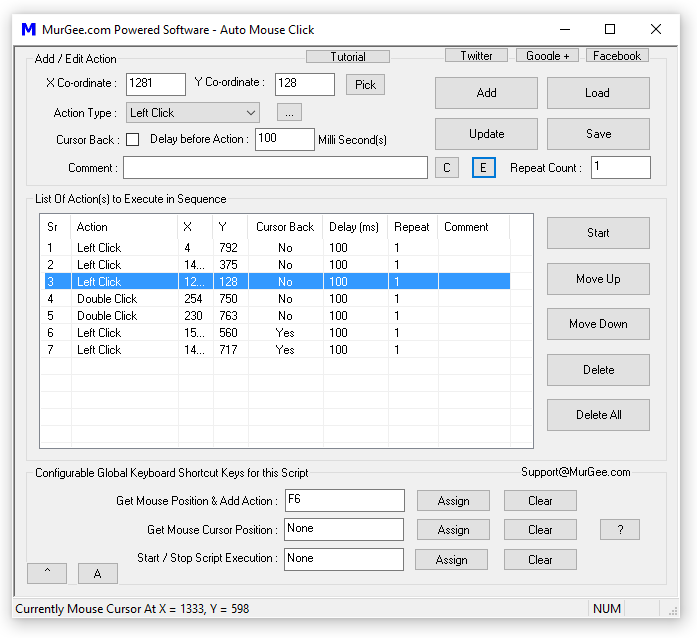Screen dimensions: 697x638
Task: Click the caret ^ button at bottom left
Action: [x=47, y=573]
